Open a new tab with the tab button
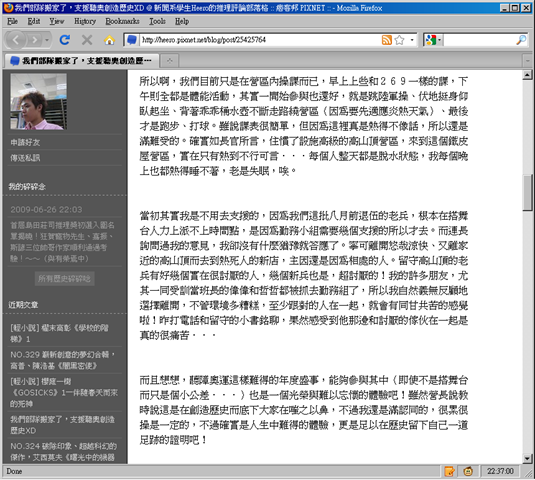Viewport: 535px width, 480px height. (x=170, y=61)
